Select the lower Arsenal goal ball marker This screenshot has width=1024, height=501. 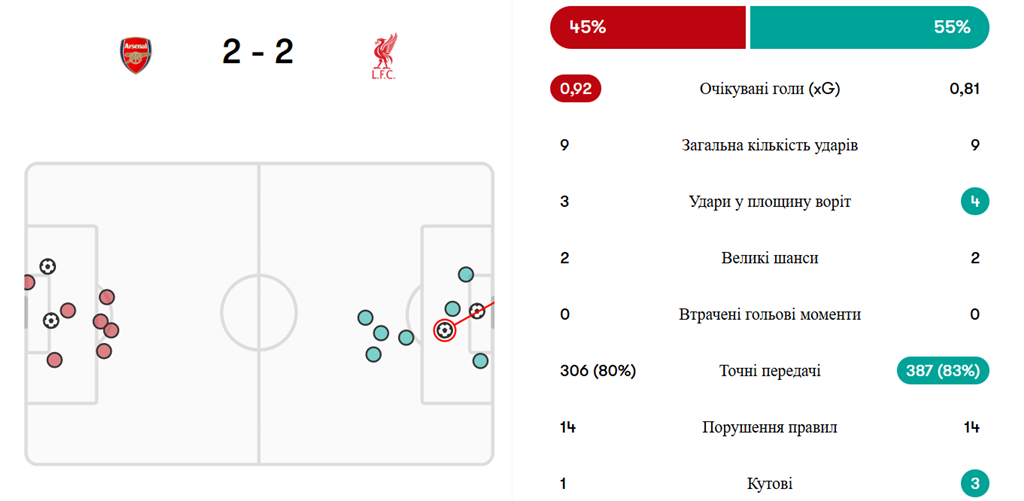(51, 321)
